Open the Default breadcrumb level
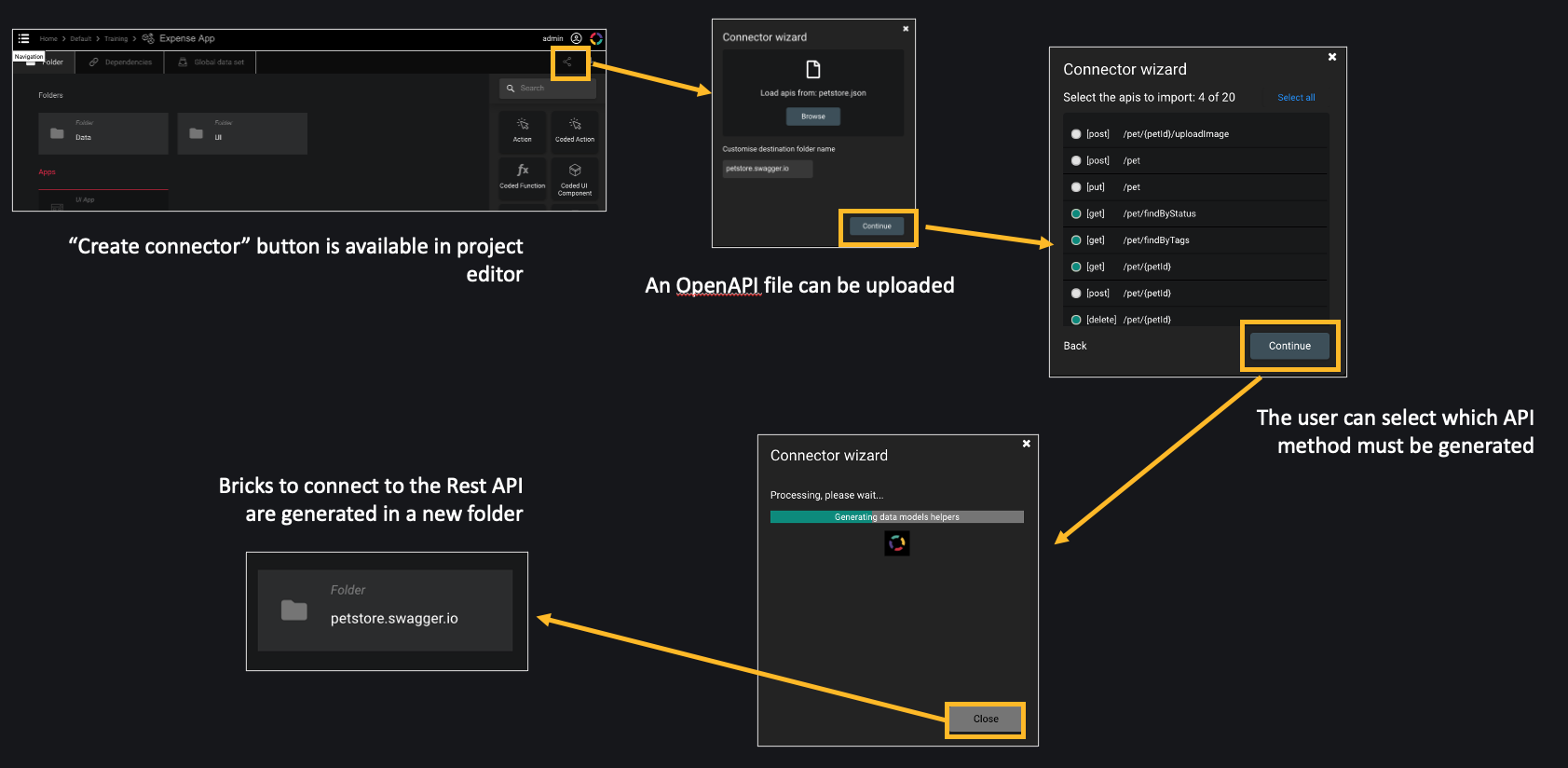Viewport: 1568px width, 768px height. (81, 39)
